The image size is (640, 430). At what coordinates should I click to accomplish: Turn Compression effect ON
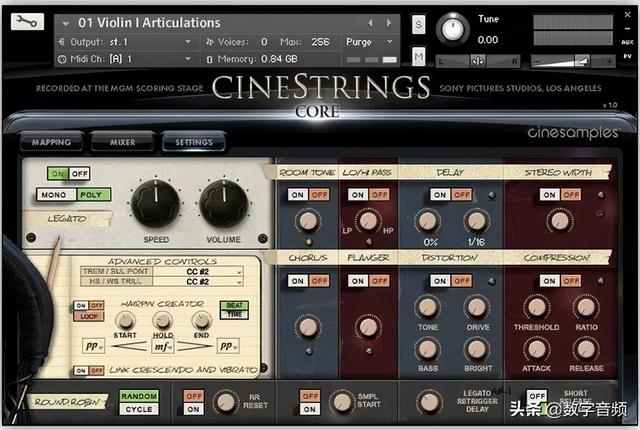tap(549, 281)
